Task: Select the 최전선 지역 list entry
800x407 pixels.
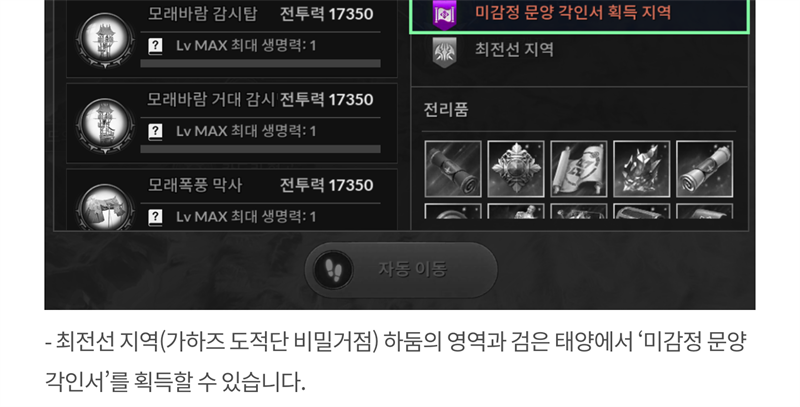Action: coord(579,51)
